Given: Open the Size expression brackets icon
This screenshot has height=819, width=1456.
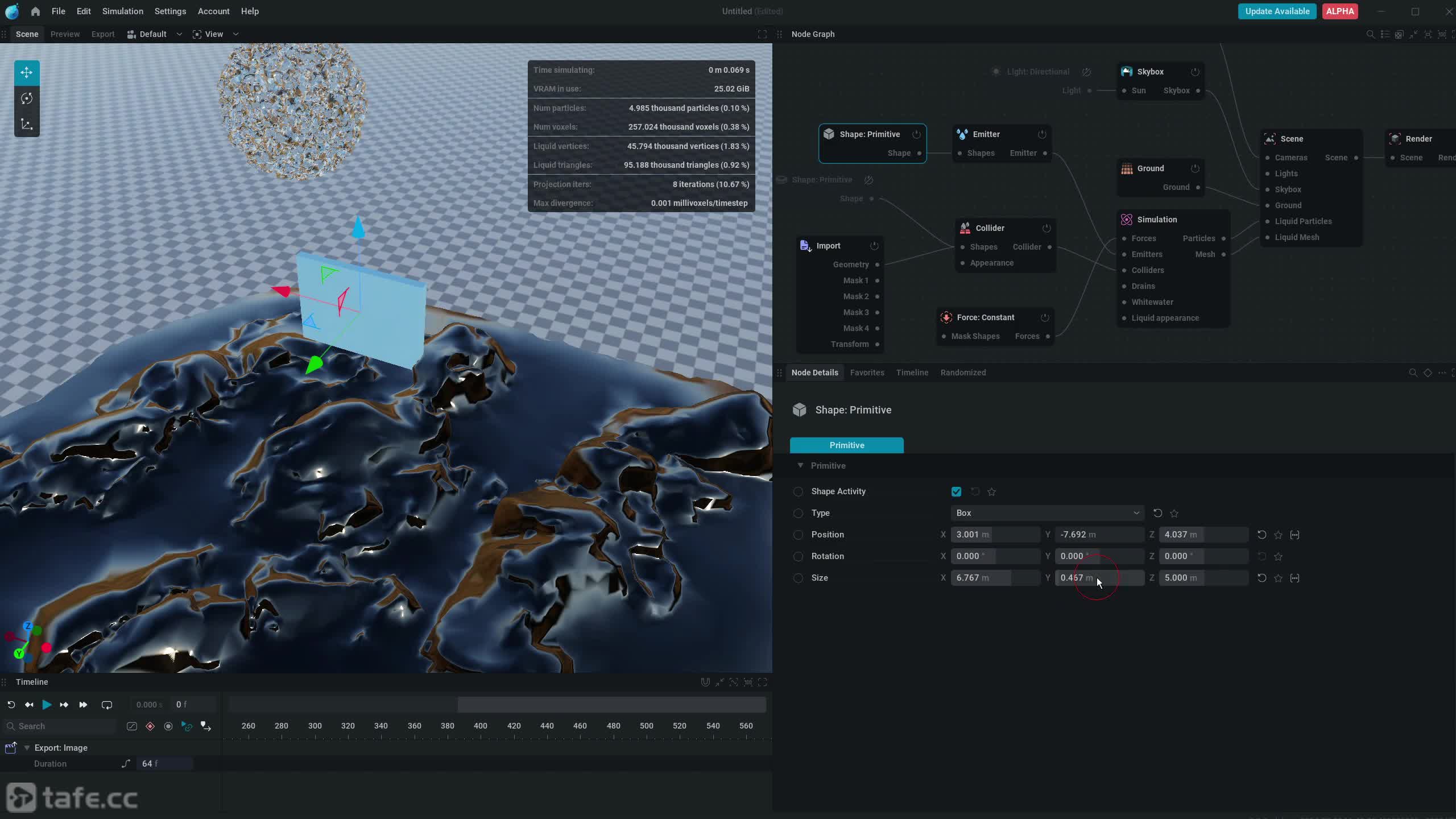Looking at the screenshot, I should [x=1294, y=578].
